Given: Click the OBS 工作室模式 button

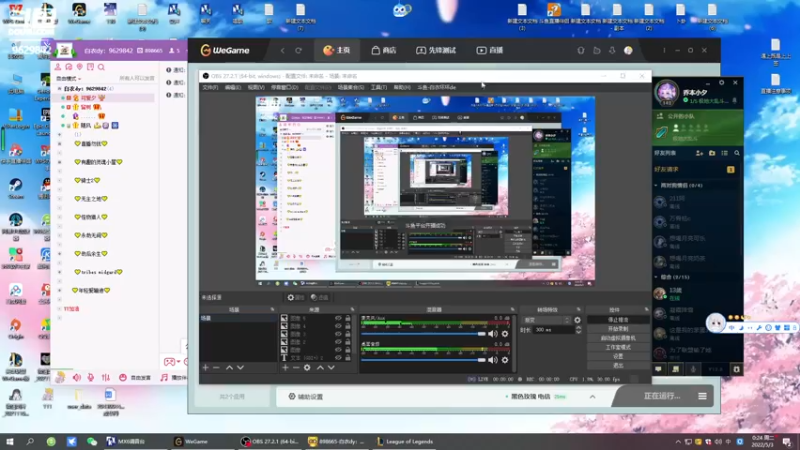Looking at the screenshot, I should tap(618, 347).
